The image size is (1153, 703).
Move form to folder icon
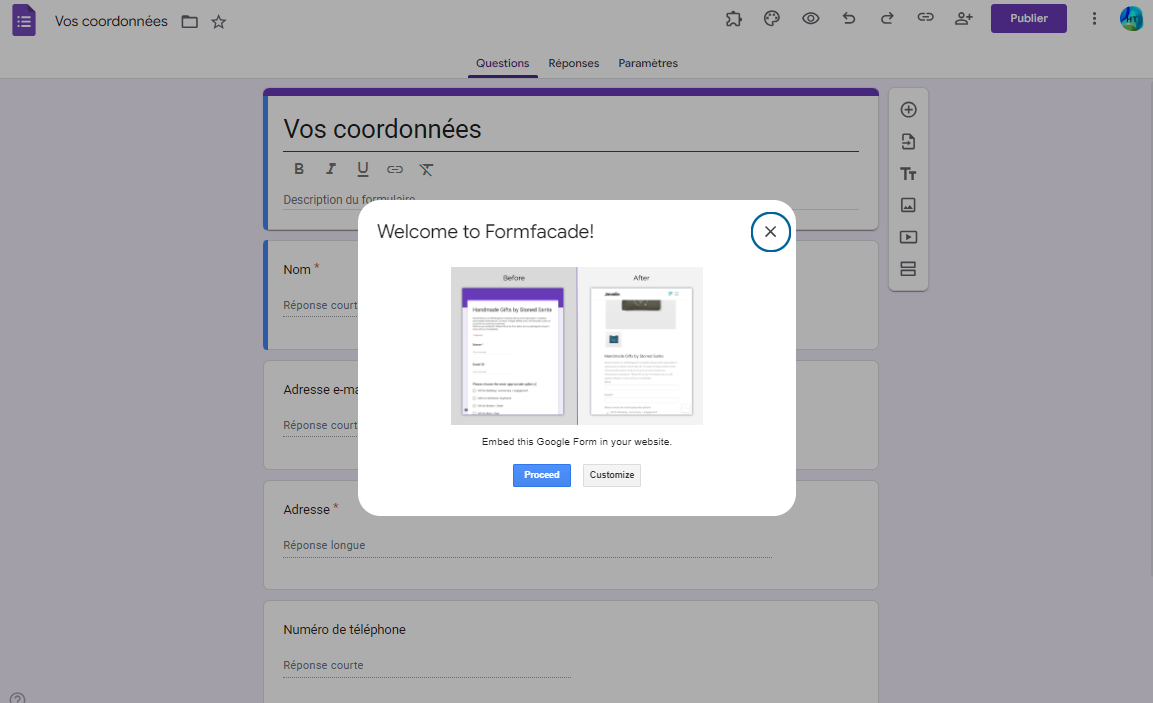tap(190, 22)
